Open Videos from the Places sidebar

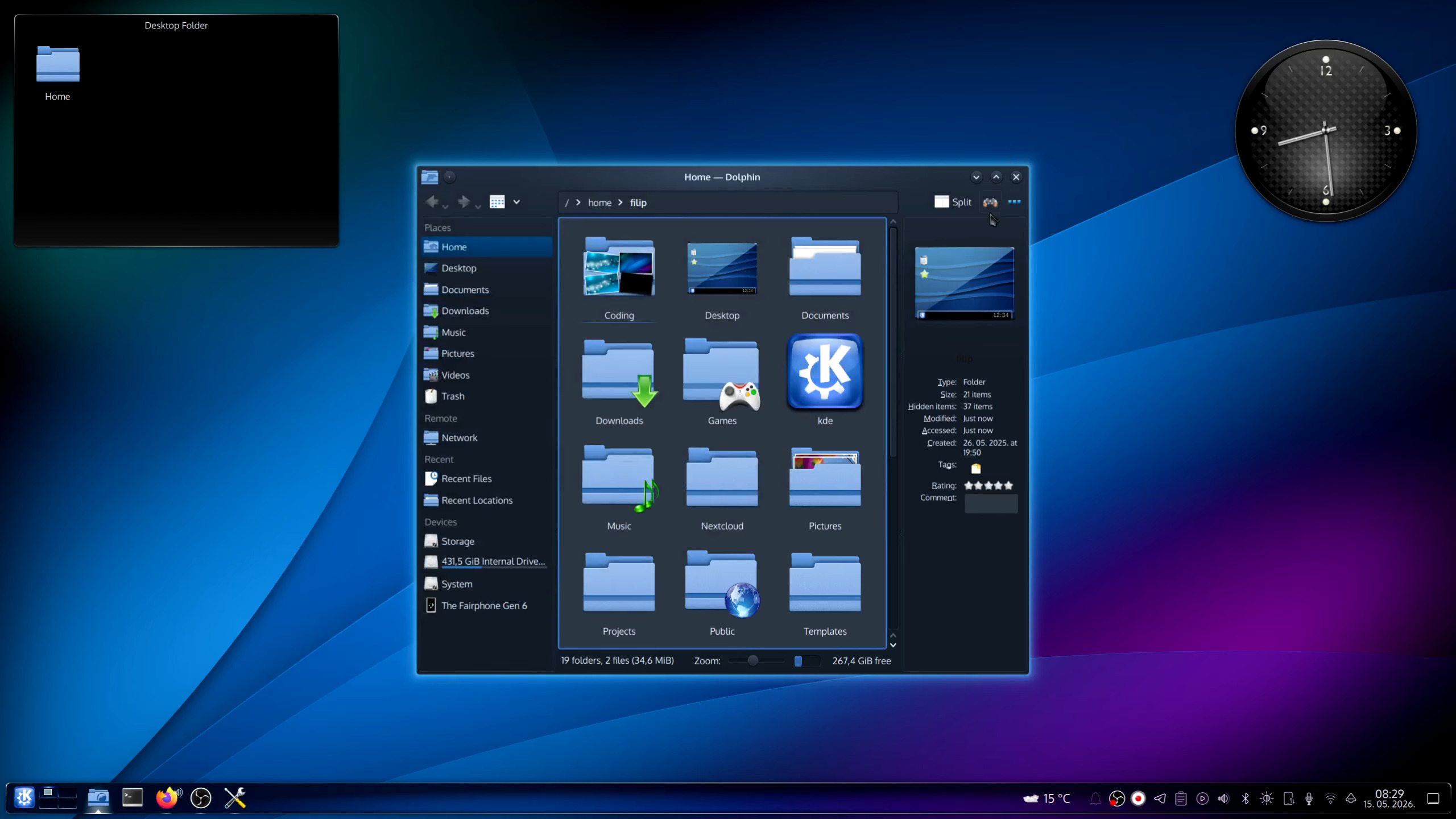487,375
